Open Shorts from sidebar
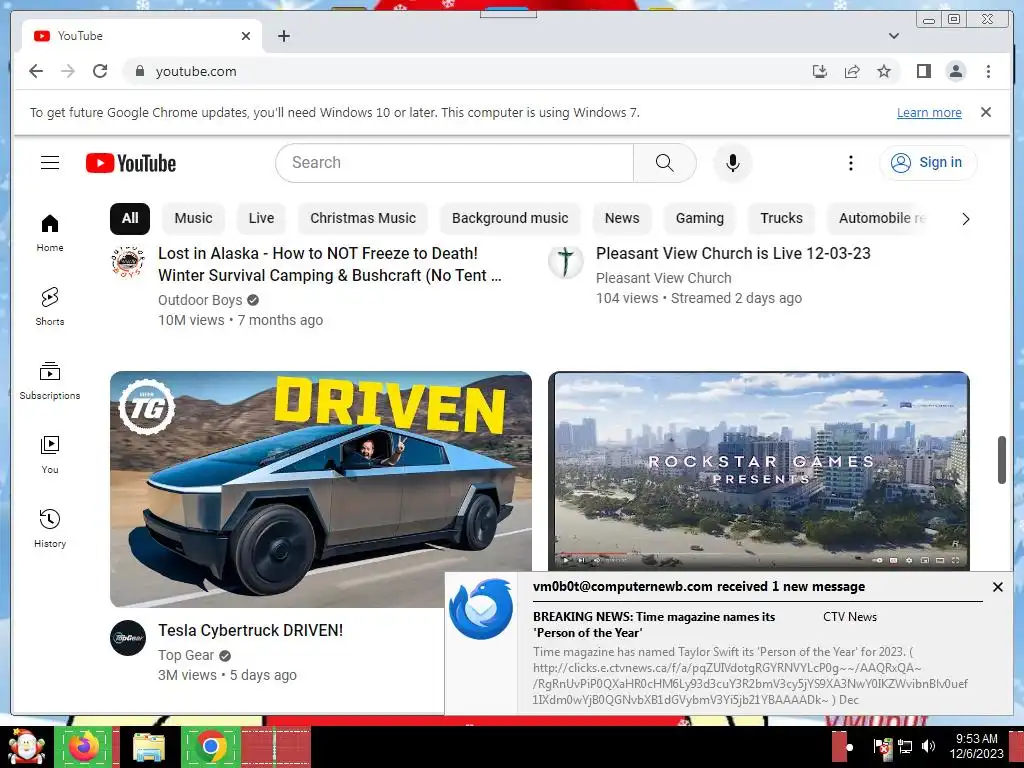This screenshot has width=1024, height=768. [50, 306]
